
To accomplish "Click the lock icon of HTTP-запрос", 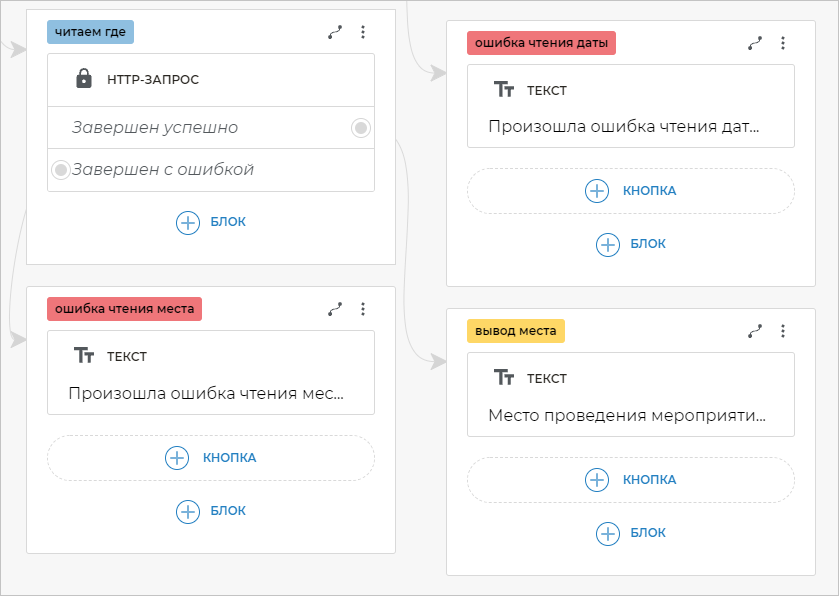I will pos(84,79).
